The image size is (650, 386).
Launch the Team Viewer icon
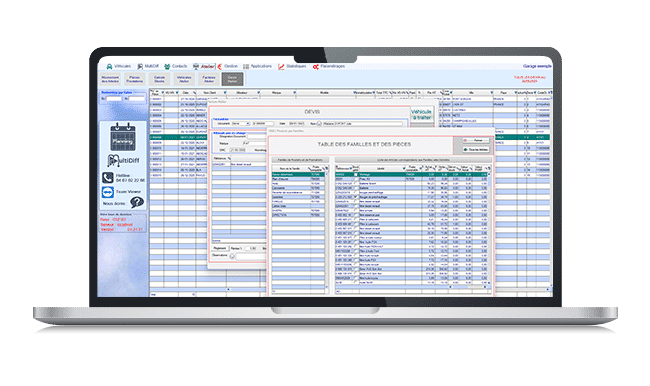point(108,192)
